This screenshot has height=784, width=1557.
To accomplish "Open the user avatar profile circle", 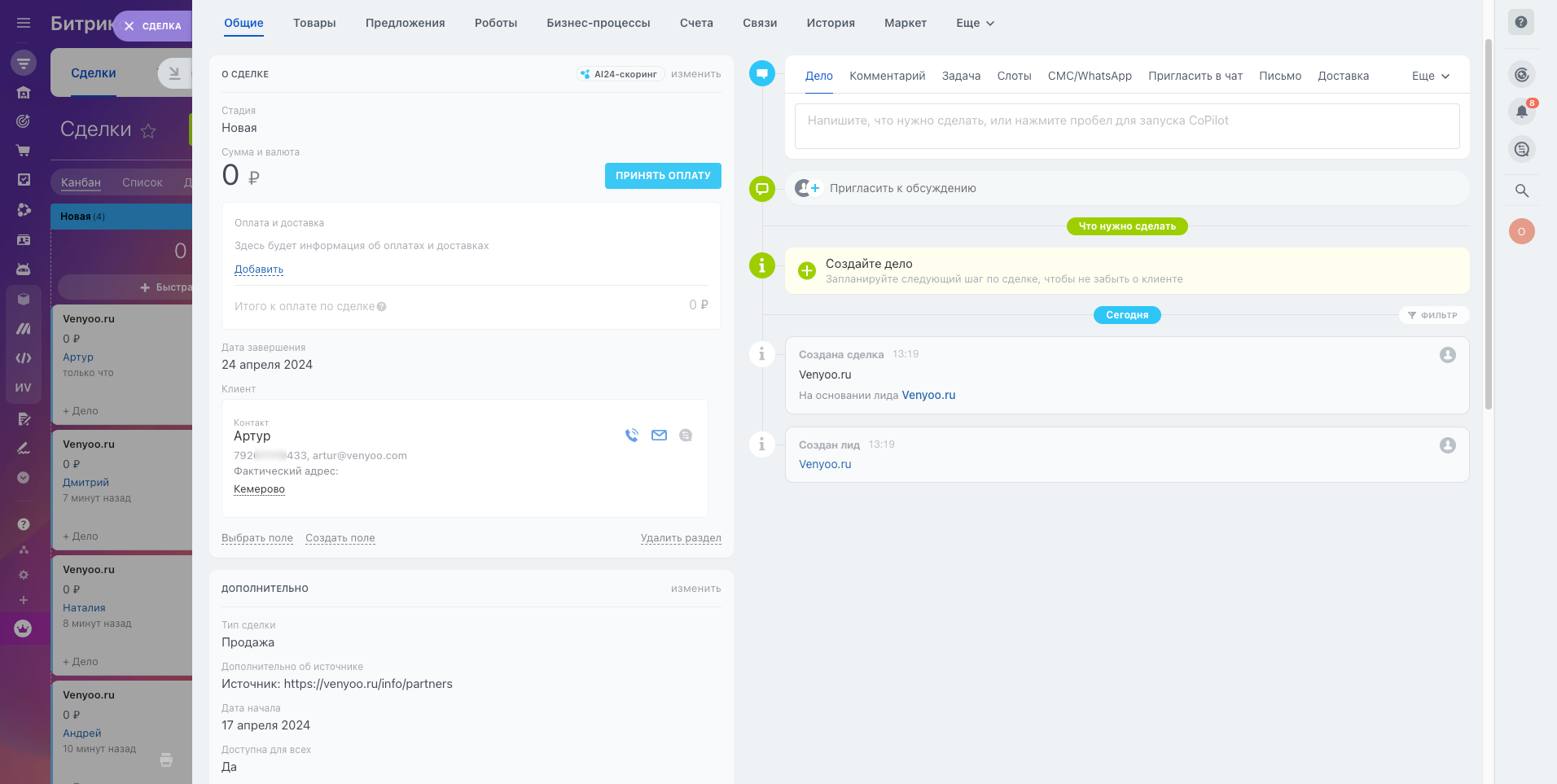I will pos(1521,231).
